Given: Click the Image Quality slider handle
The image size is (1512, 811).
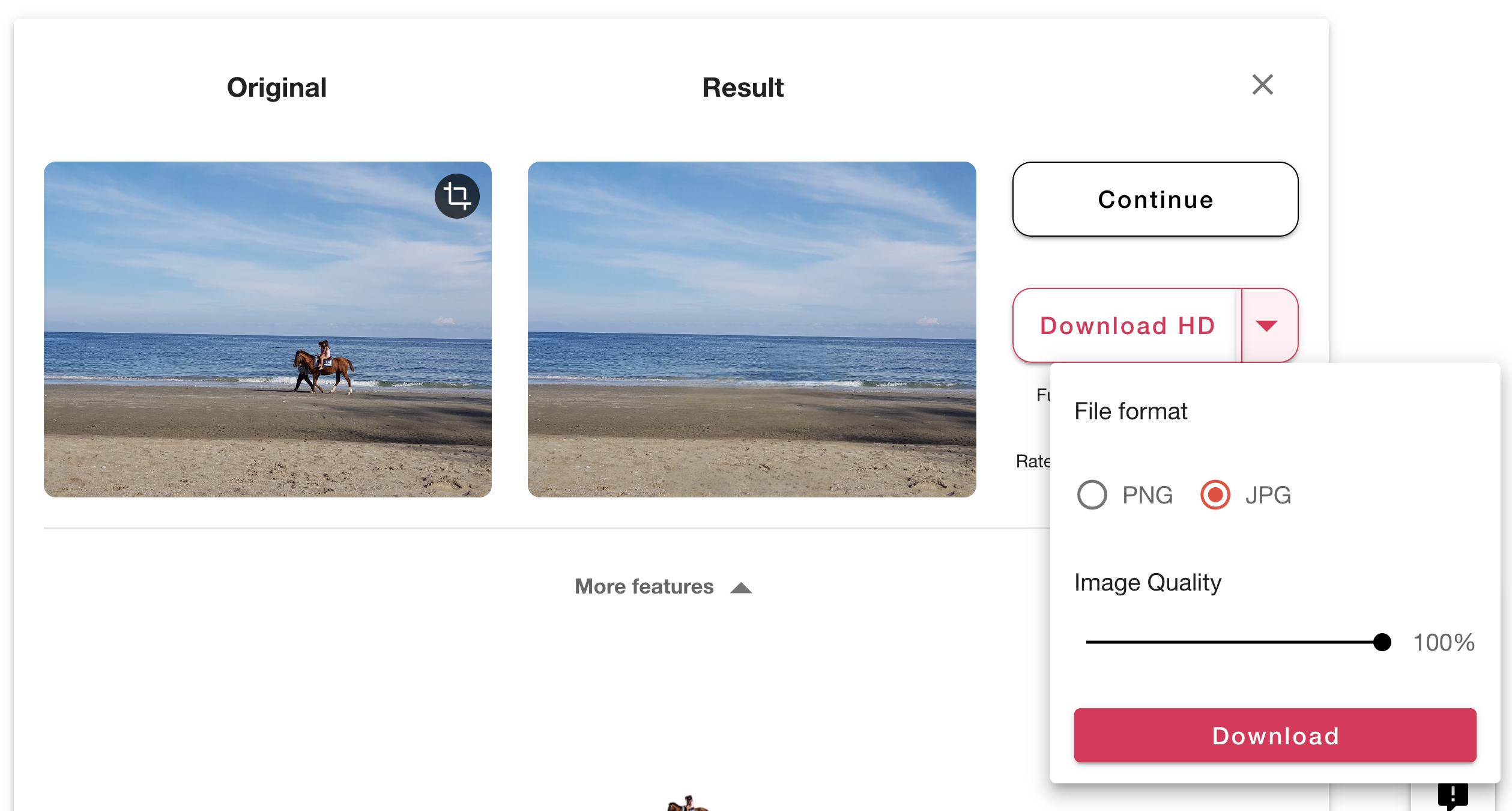Looking at the screenshot, I should (x=1382, y=642).
